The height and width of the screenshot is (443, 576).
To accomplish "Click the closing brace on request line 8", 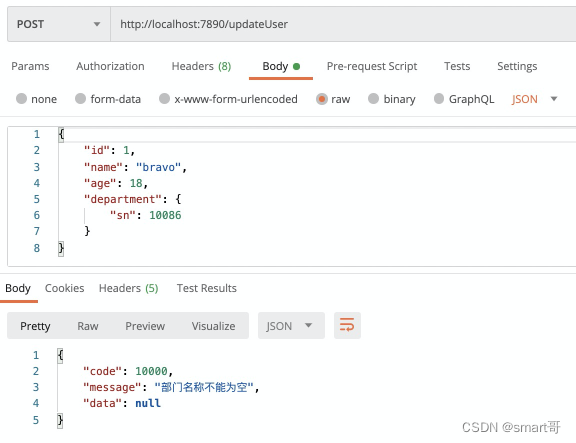I will coord(61,248).
